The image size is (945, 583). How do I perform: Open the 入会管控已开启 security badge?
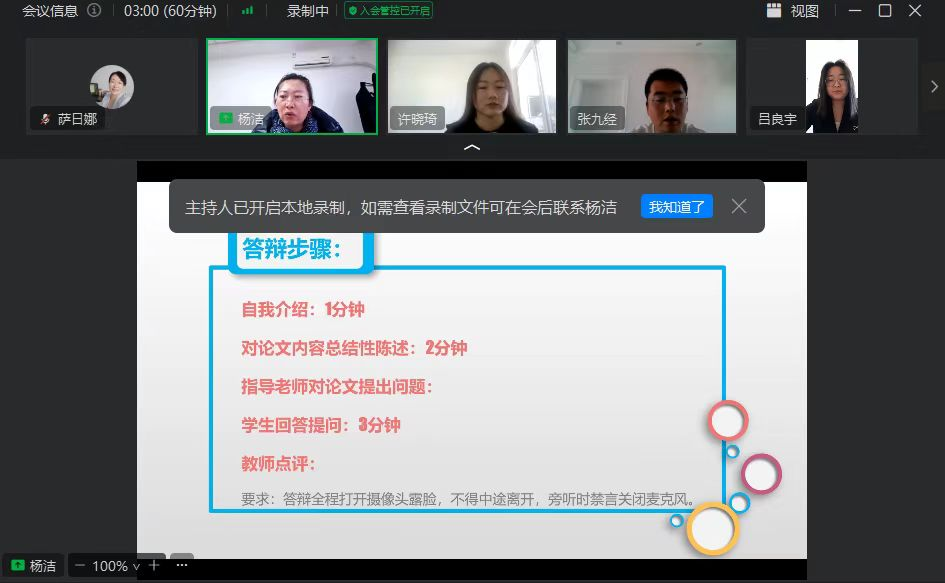click(x=388, y=10)
